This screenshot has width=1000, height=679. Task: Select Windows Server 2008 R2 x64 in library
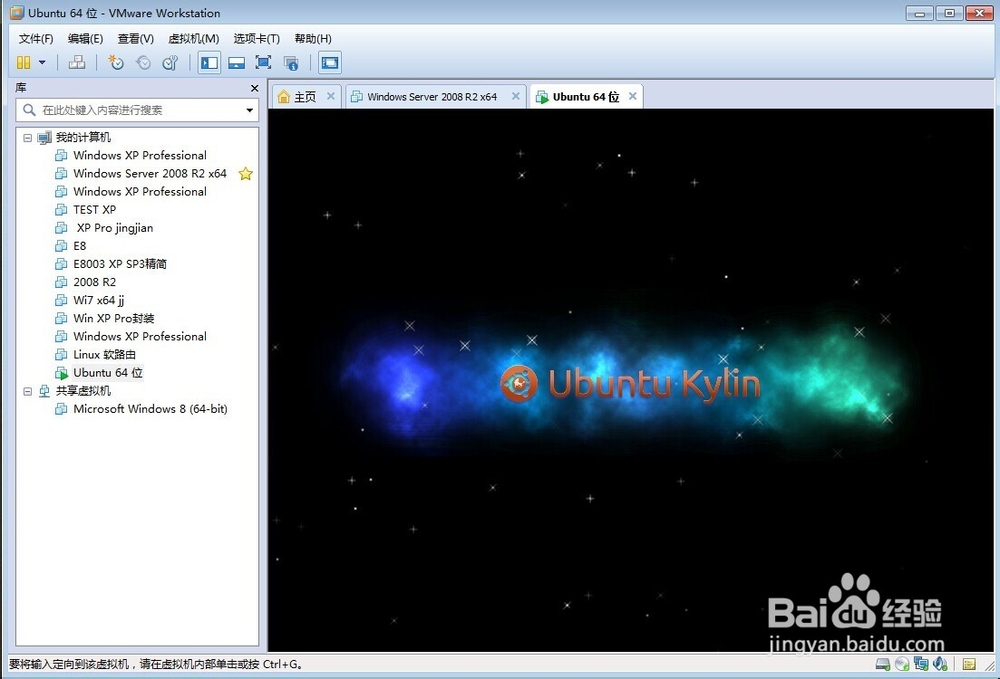pos(150,173)
